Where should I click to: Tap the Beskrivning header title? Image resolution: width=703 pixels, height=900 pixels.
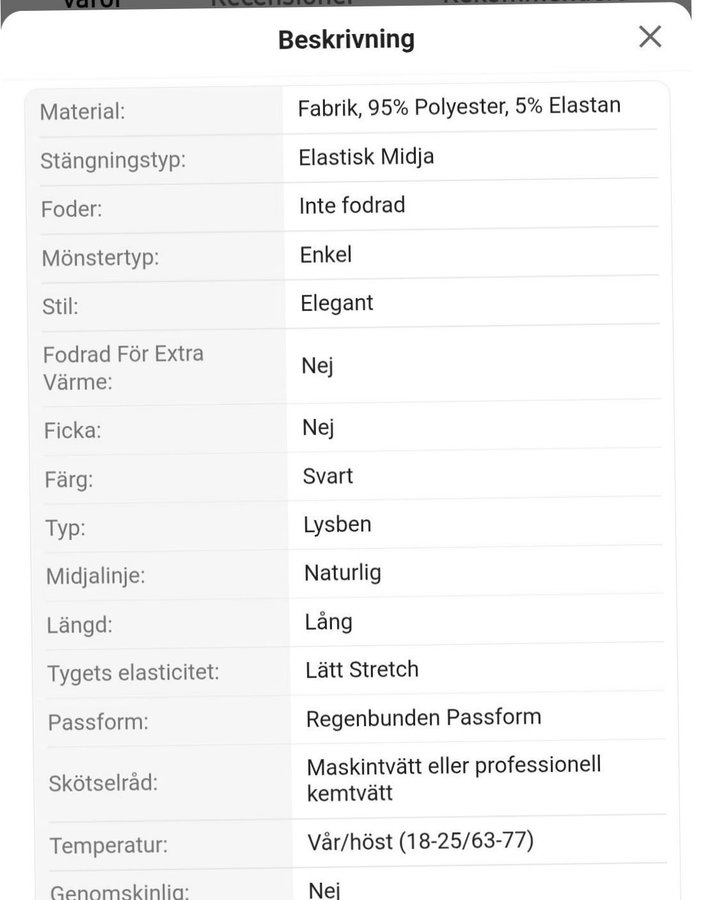click(346, 40)
